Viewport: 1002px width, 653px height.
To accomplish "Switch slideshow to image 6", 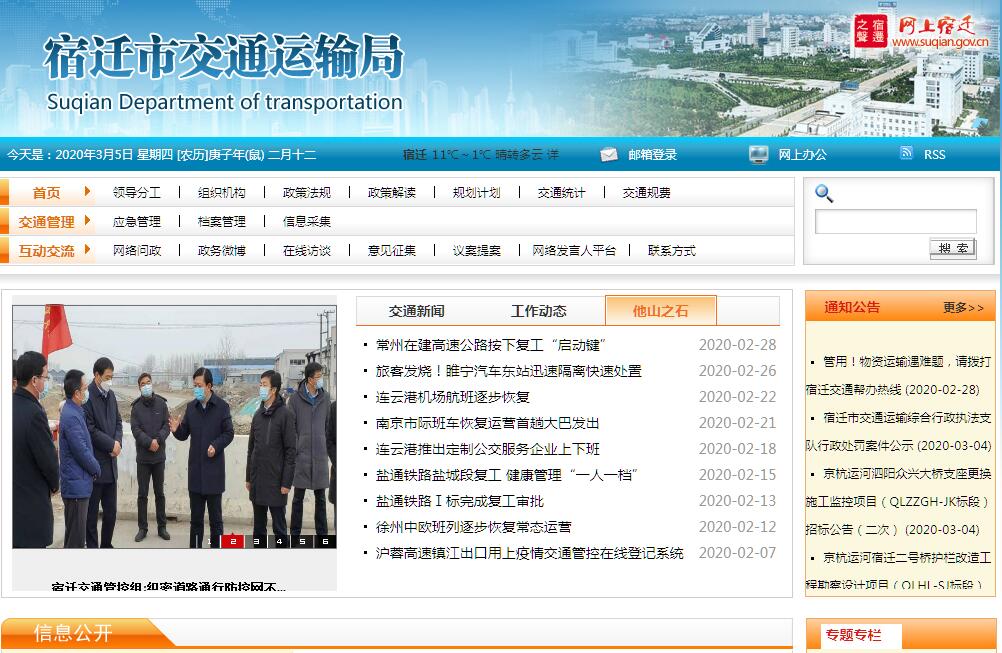I will 325,541.
